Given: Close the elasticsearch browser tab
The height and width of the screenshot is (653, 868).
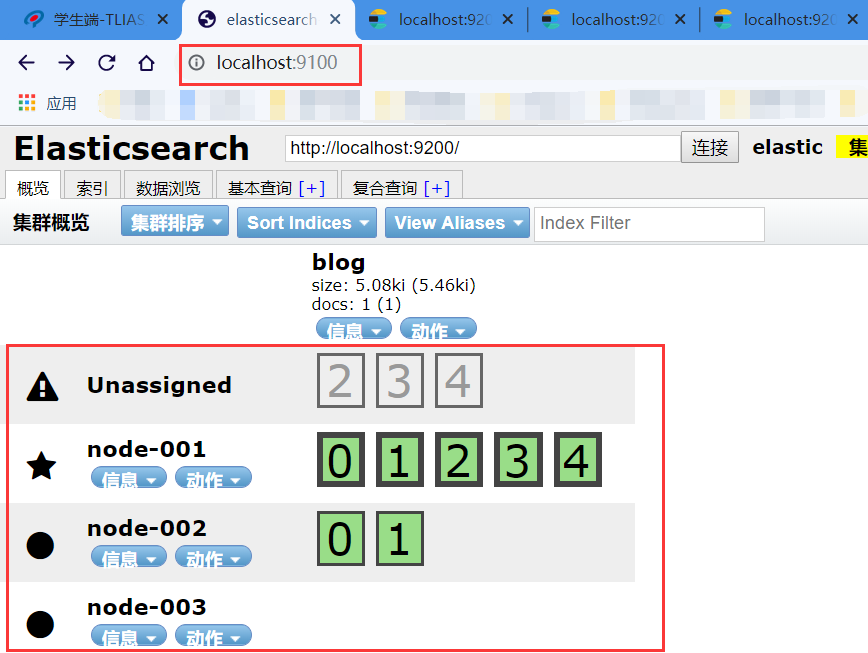Looking at the screenshot, I should point(335,19).
